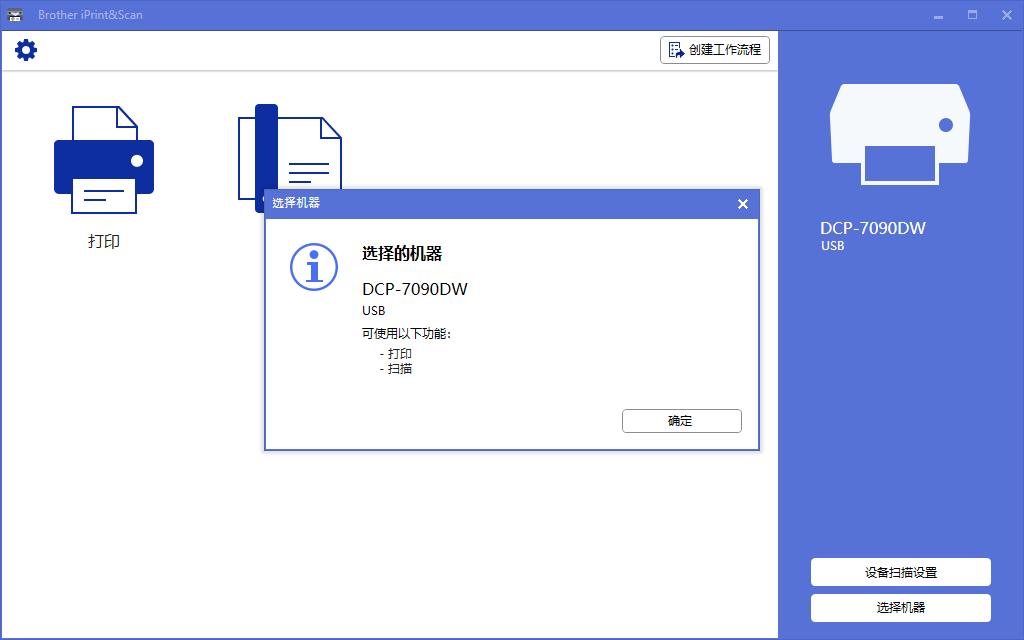
Task: Click the Brother iPrint&Scan title bar icon
Action: [x=13, y=14]
